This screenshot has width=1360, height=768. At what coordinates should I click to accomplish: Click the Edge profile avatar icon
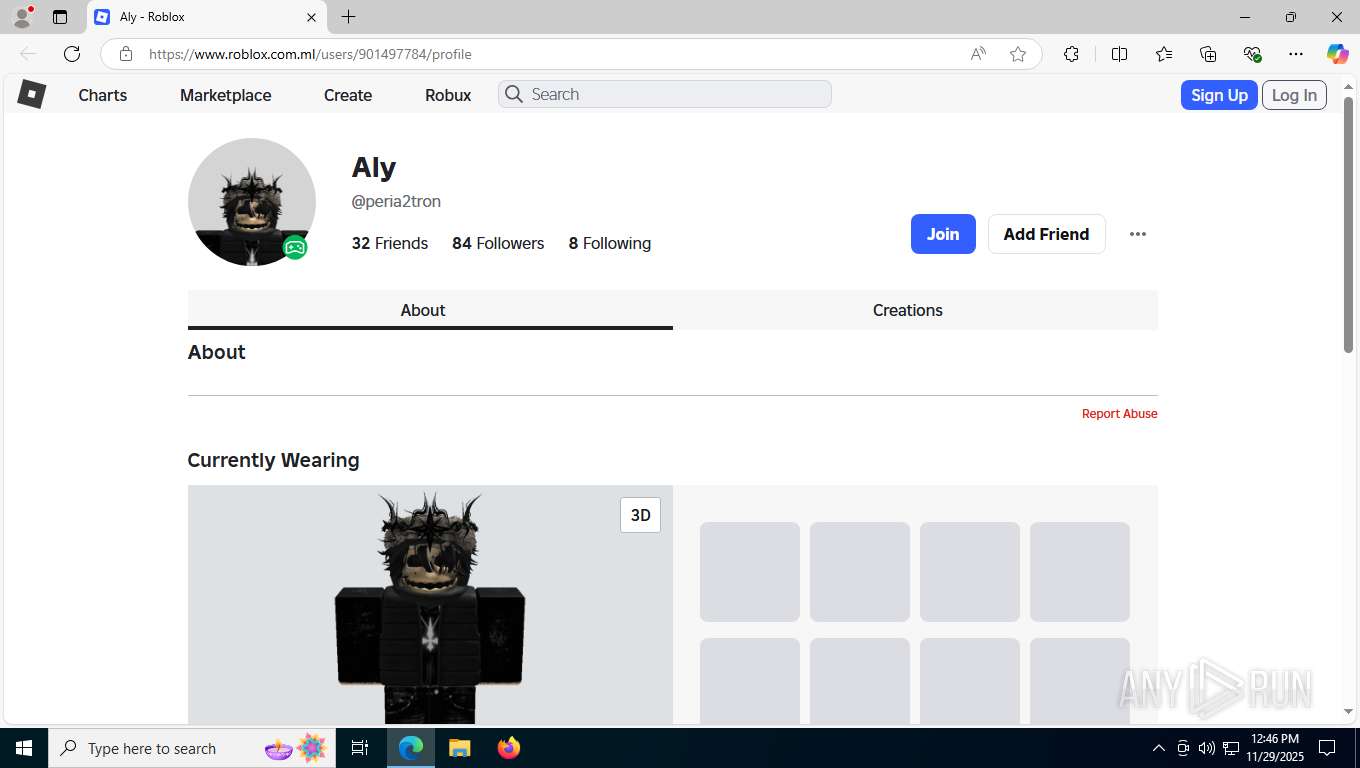point(22,17)
